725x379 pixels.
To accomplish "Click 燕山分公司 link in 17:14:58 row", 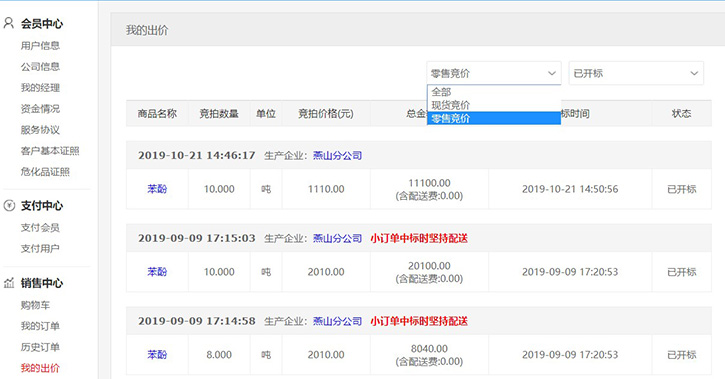I will (x=338, y=321).
